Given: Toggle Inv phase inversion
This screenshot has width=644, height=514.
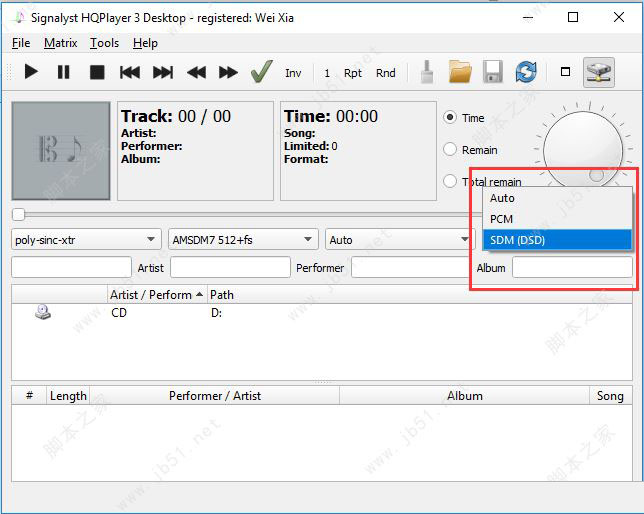Looking at the screenshot, I should pos(293,73).
